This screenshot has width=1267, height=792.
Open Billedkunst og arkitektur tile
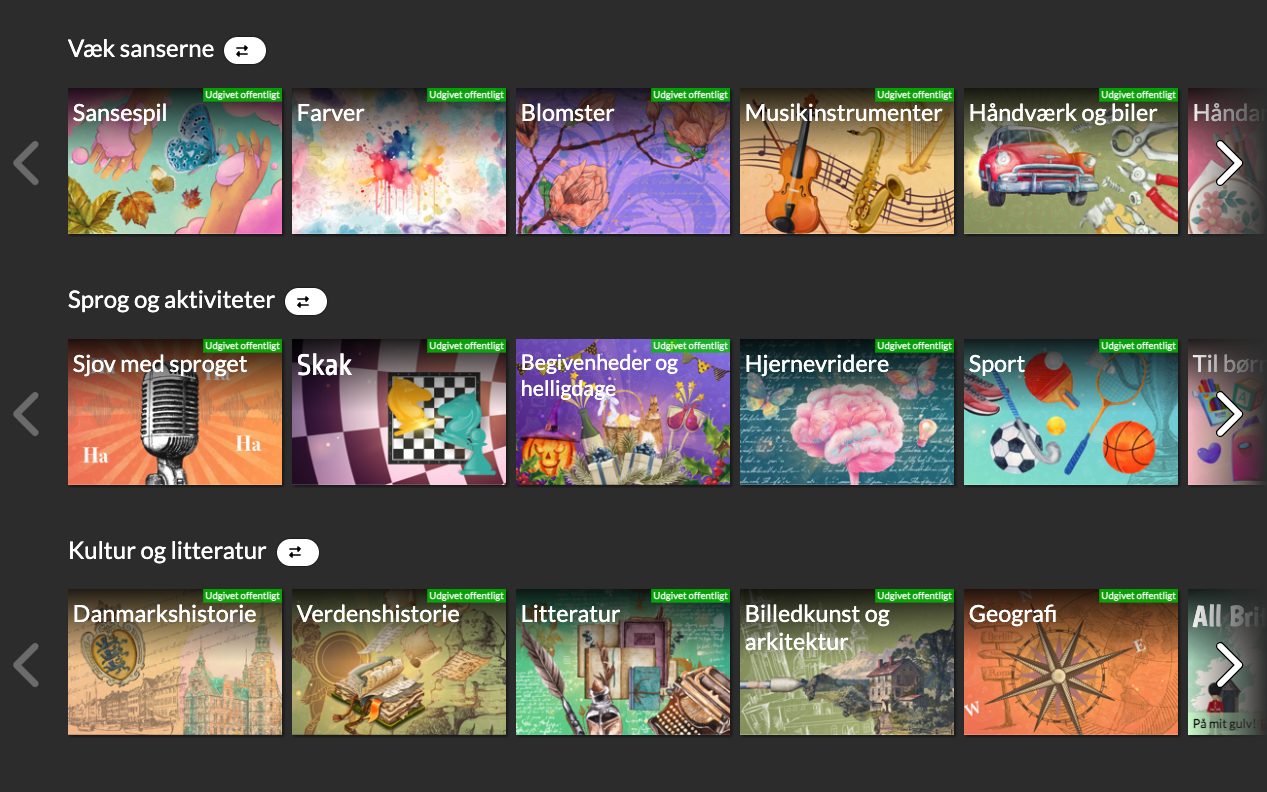tap(847, 662)
